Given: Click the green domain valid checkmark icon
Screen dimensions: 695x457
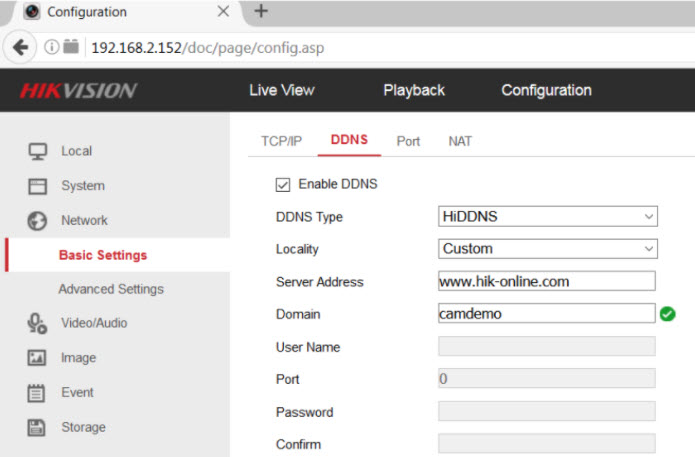Looking at the screenshot, I should click(x=668, y=314).
